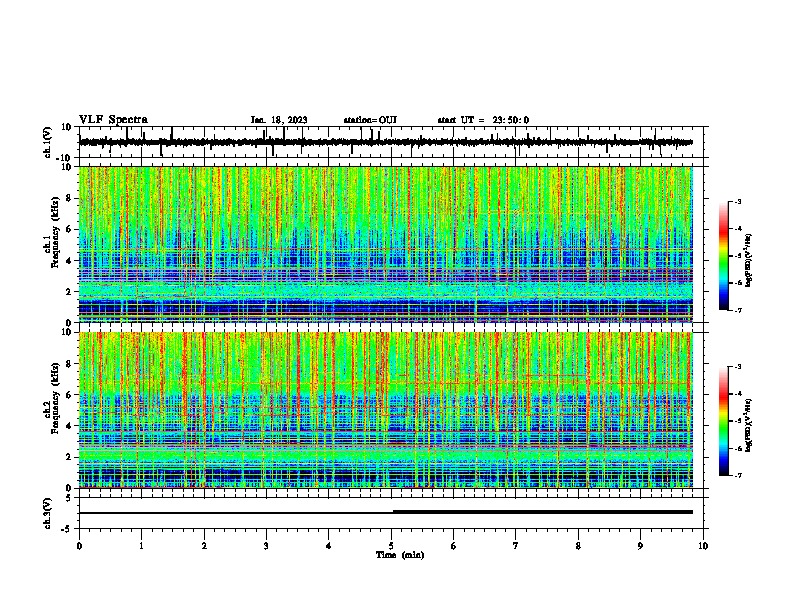792x612 pixels.
Task: Click the ch.1 voltage waveform trace
Action: tap(385, 142)
